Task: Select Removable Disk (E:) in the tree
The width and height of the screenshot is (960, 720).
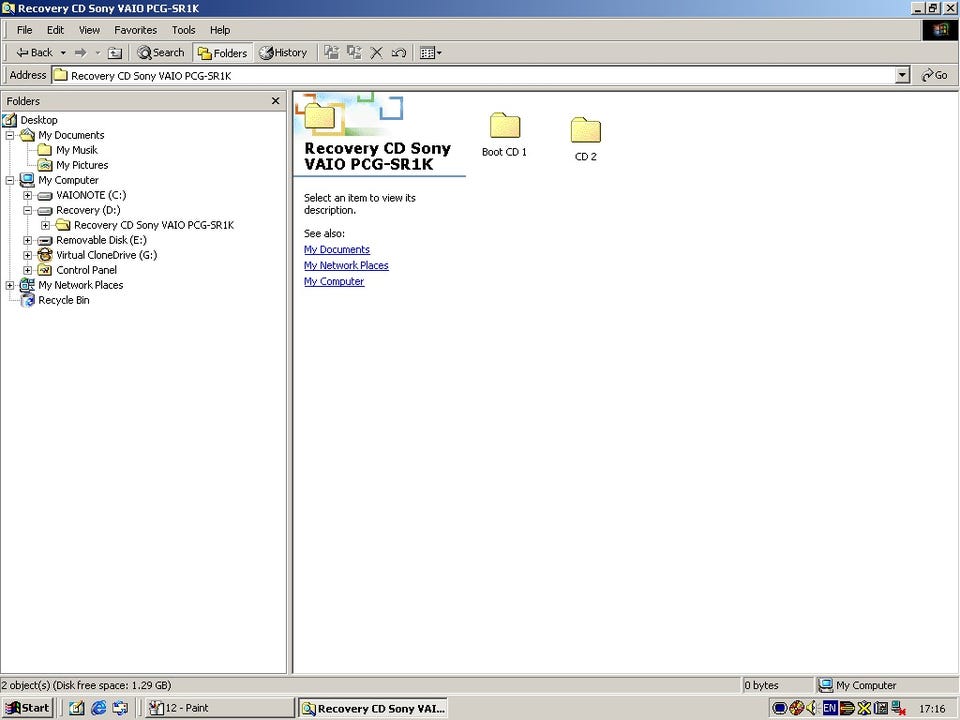Action: tap(101, 240)
